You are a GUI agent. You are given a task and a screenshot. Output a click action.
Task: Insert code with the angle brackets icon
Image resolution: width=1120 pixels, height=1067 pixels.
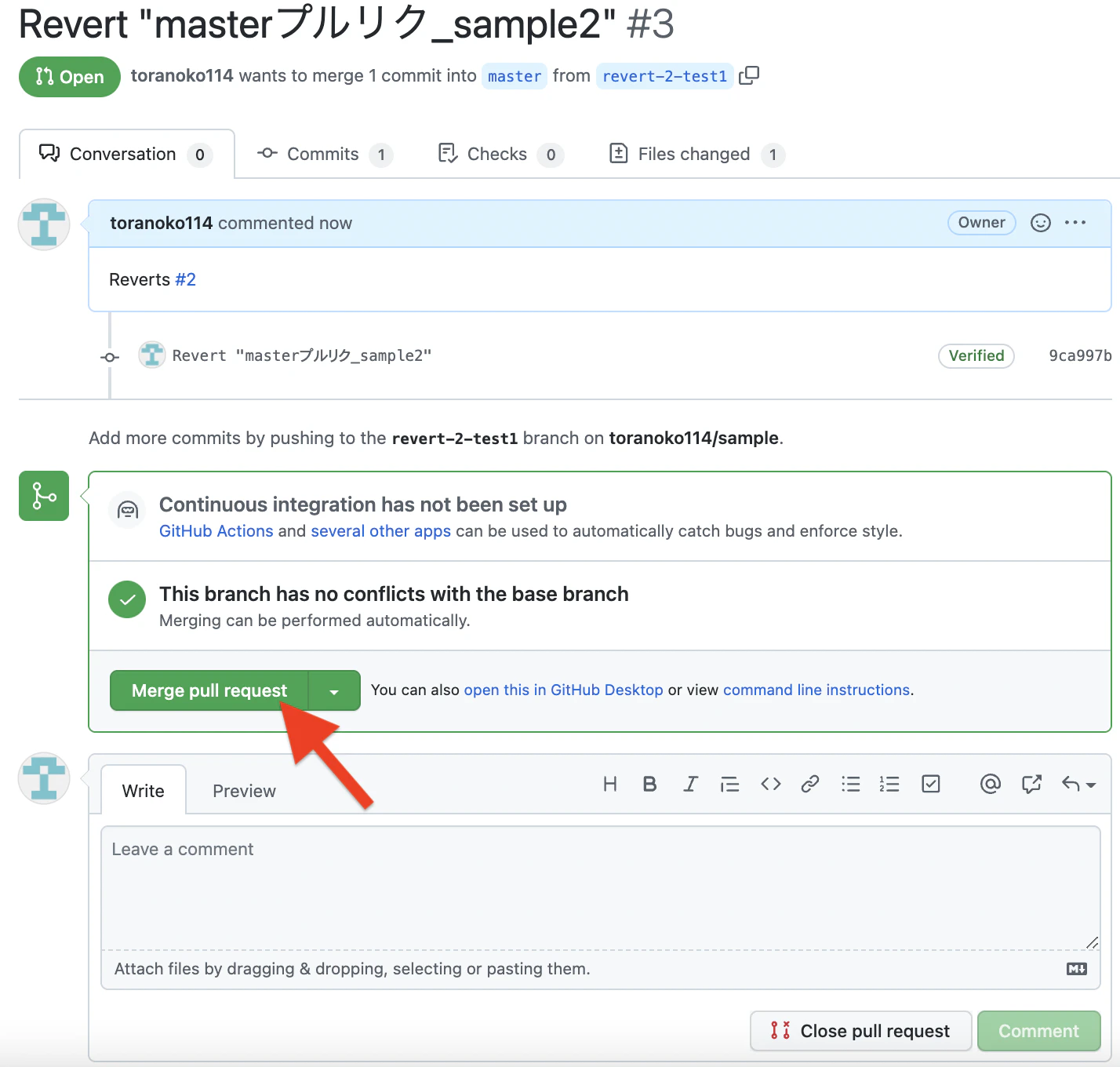771,784
